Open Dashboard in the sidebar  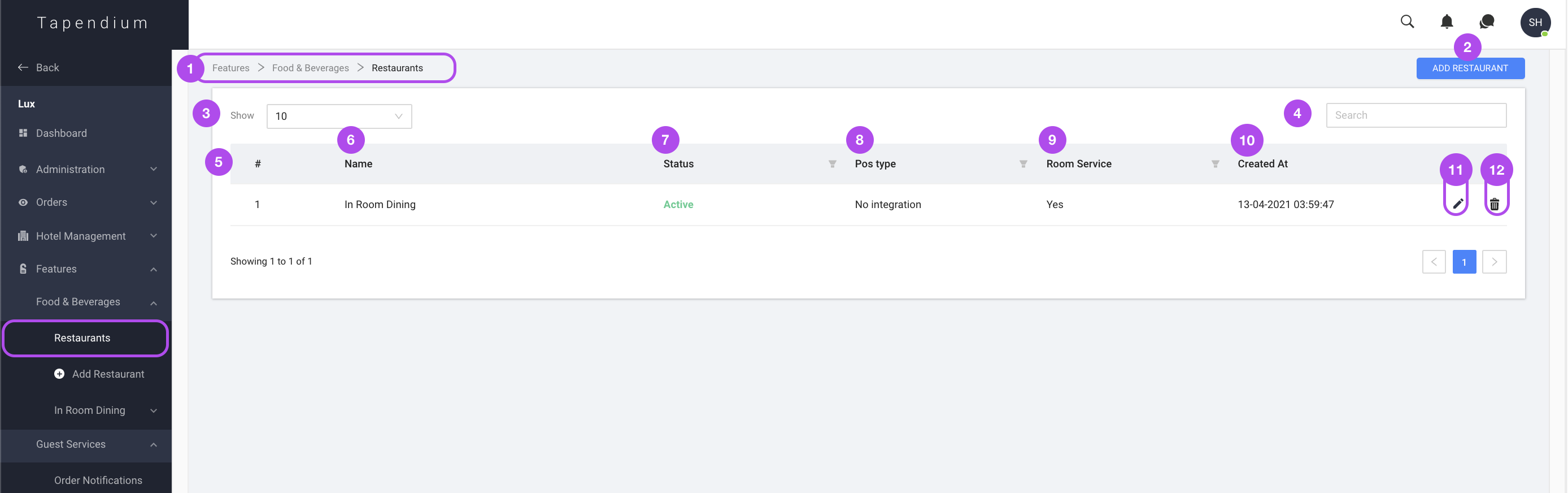pyautogui.click(x=61, y=133)
